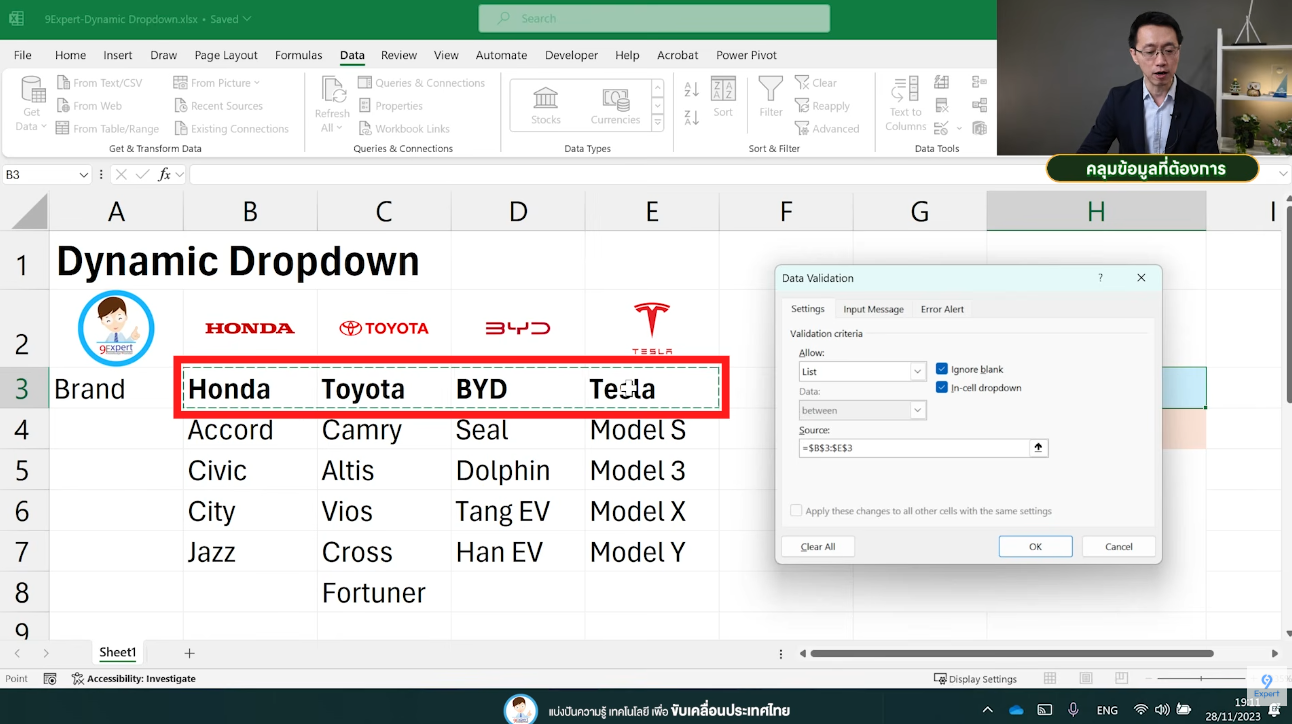Open Display Settings in status bar
1292x724 pixels.
pos(975,679)
